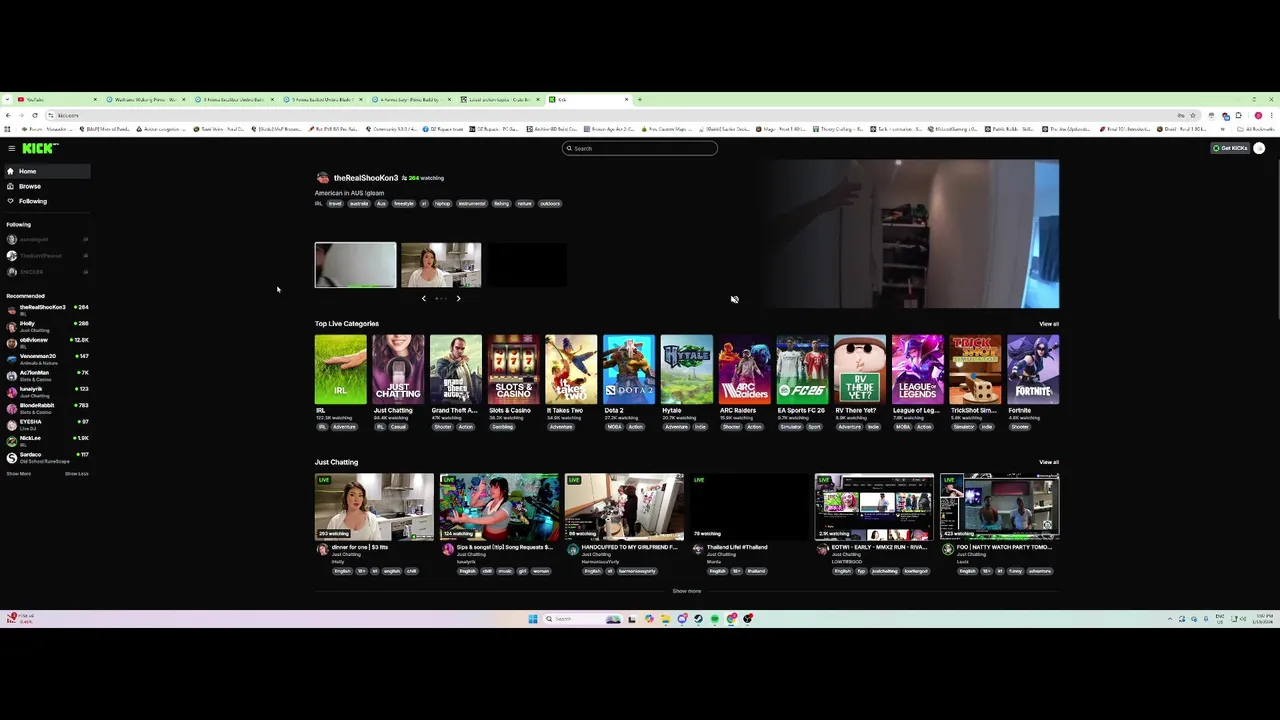Screen dimensions: 1280x720
Task: Go to Home in the sidebar
Action: point(46,171)
